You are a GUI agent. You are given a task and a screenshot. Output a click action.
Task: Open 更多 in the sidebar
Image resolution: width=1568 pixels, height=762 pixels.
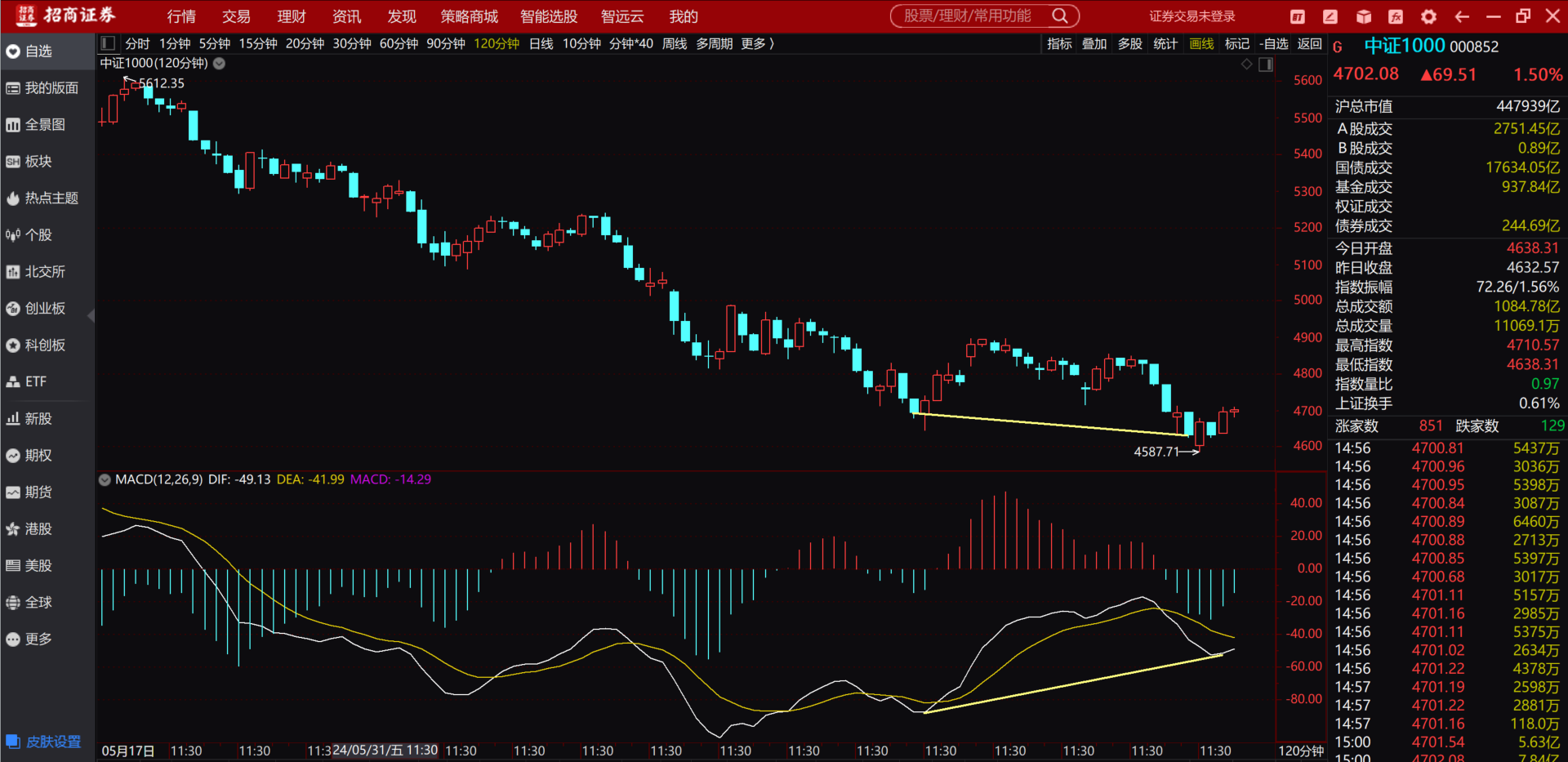[47, 639]
